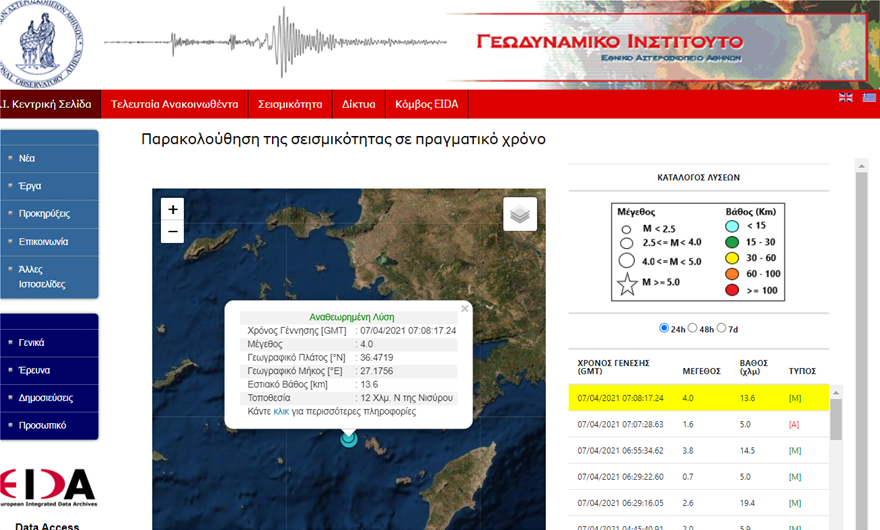Open Επικοινωνία from the sidebar

44,241
